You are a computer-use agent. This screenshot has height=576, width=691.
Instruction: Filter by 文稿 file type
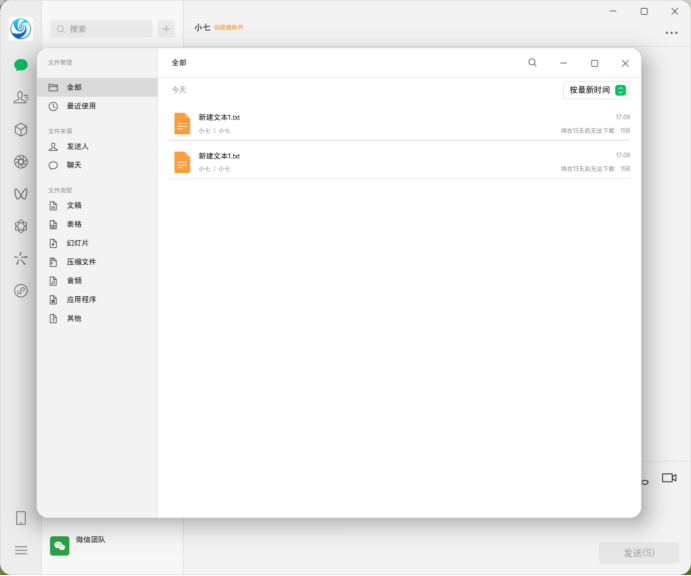[97, 205]
